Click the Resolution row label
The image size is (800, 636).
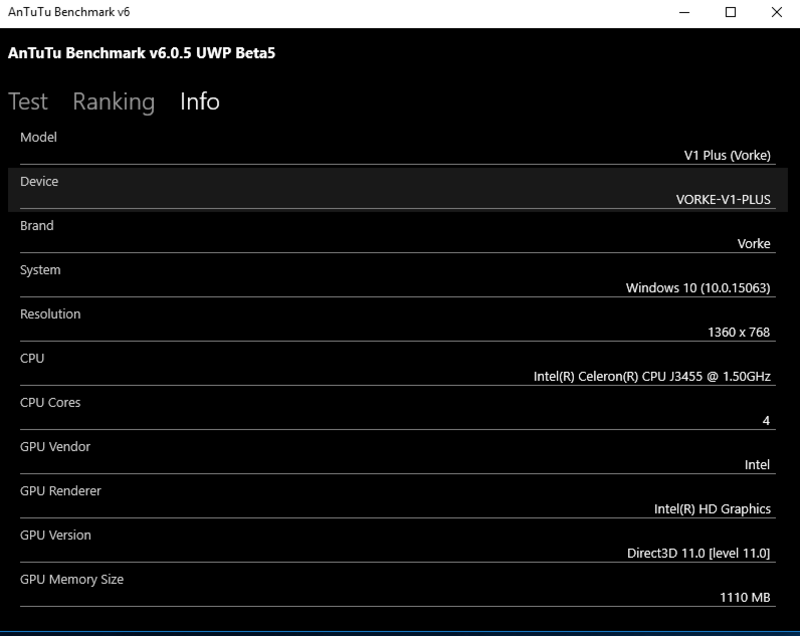point(50,314)
